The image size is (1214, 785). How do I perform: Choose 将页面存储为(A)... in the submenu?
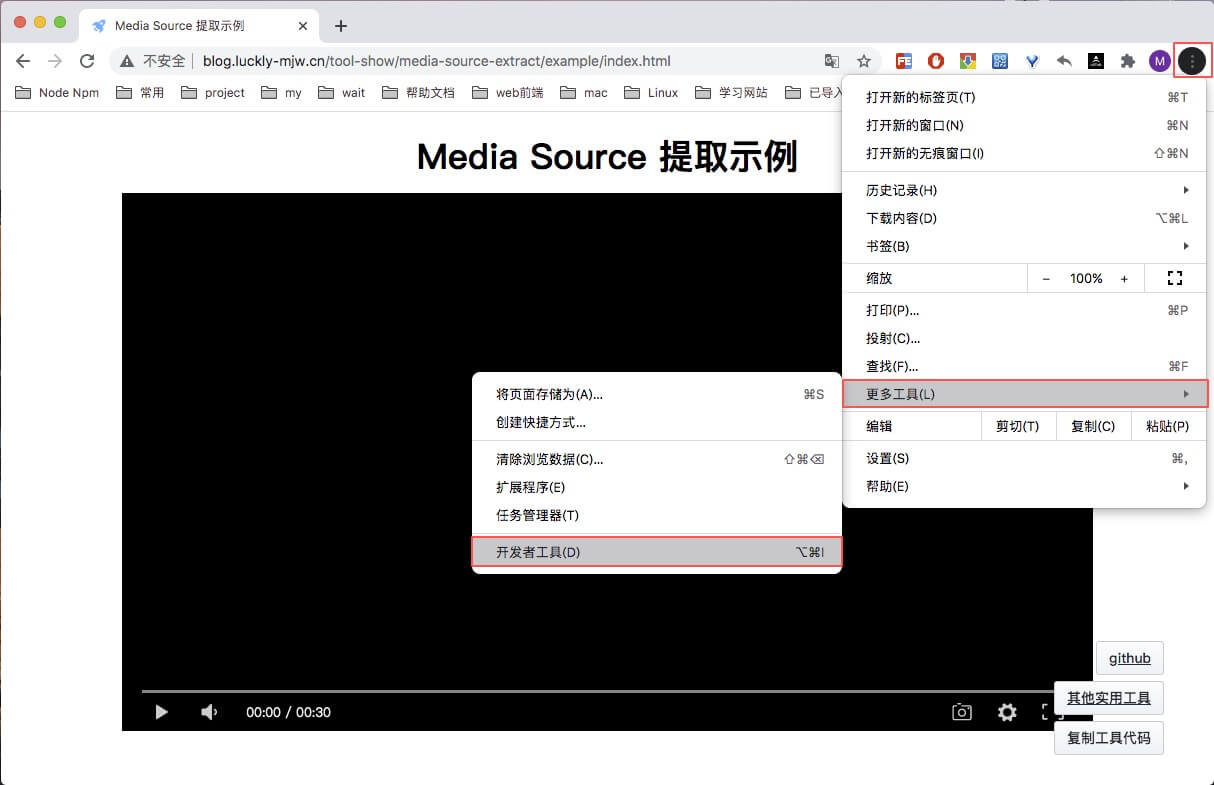(x=657, y=394)
